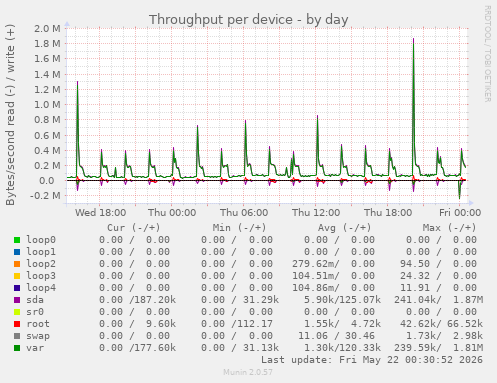Click the sr0 lime legend swatch
497x383 pixels.
(17, 312)
